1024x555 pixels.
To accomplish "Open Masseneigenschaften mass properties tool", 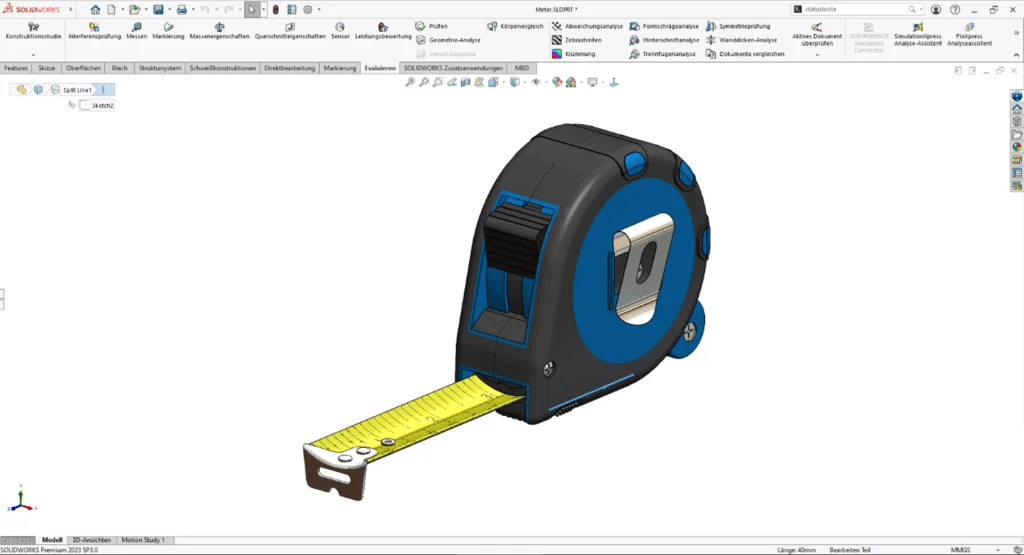I will (219, 29).
